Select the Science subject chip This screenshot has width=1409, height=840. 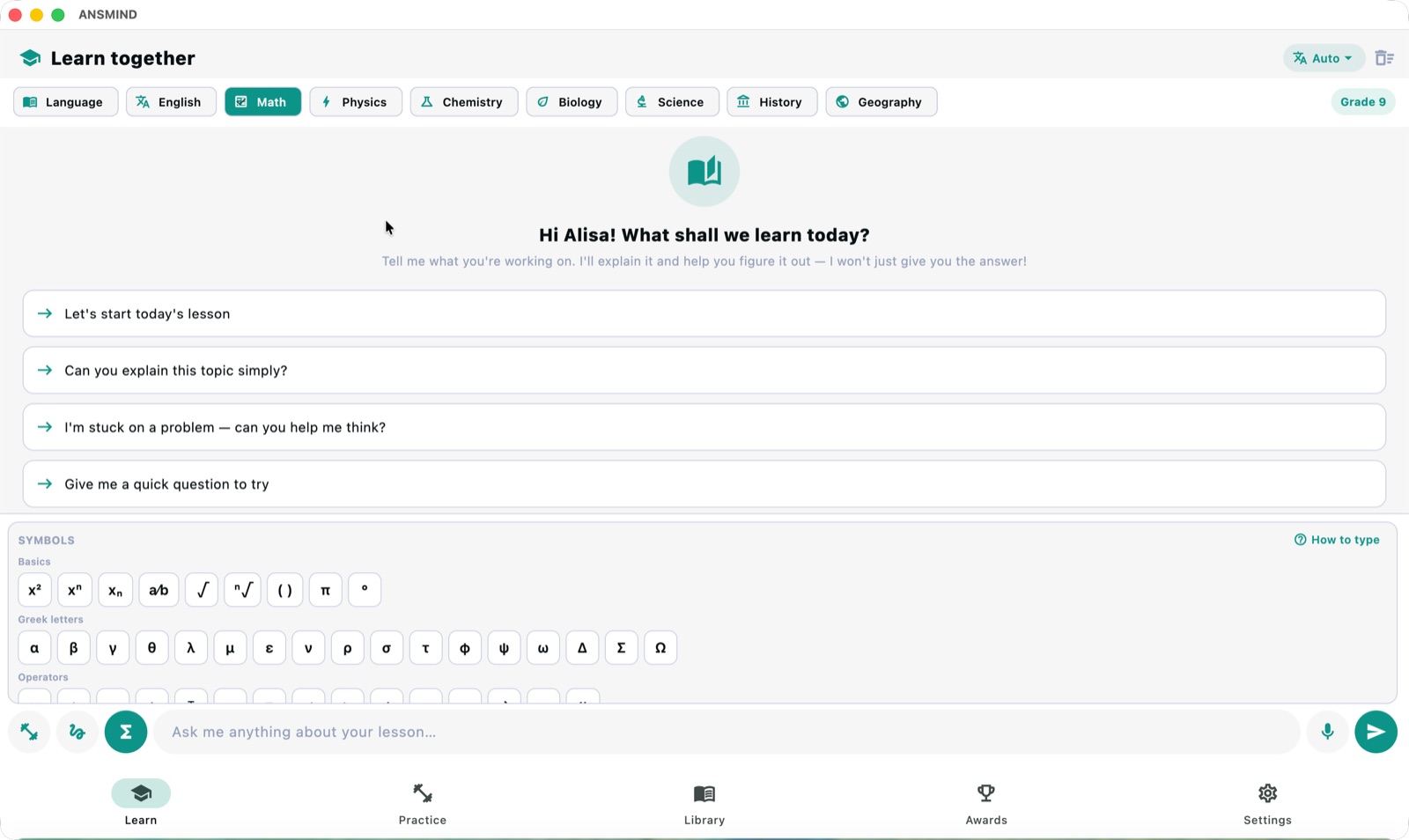(672, 102)
